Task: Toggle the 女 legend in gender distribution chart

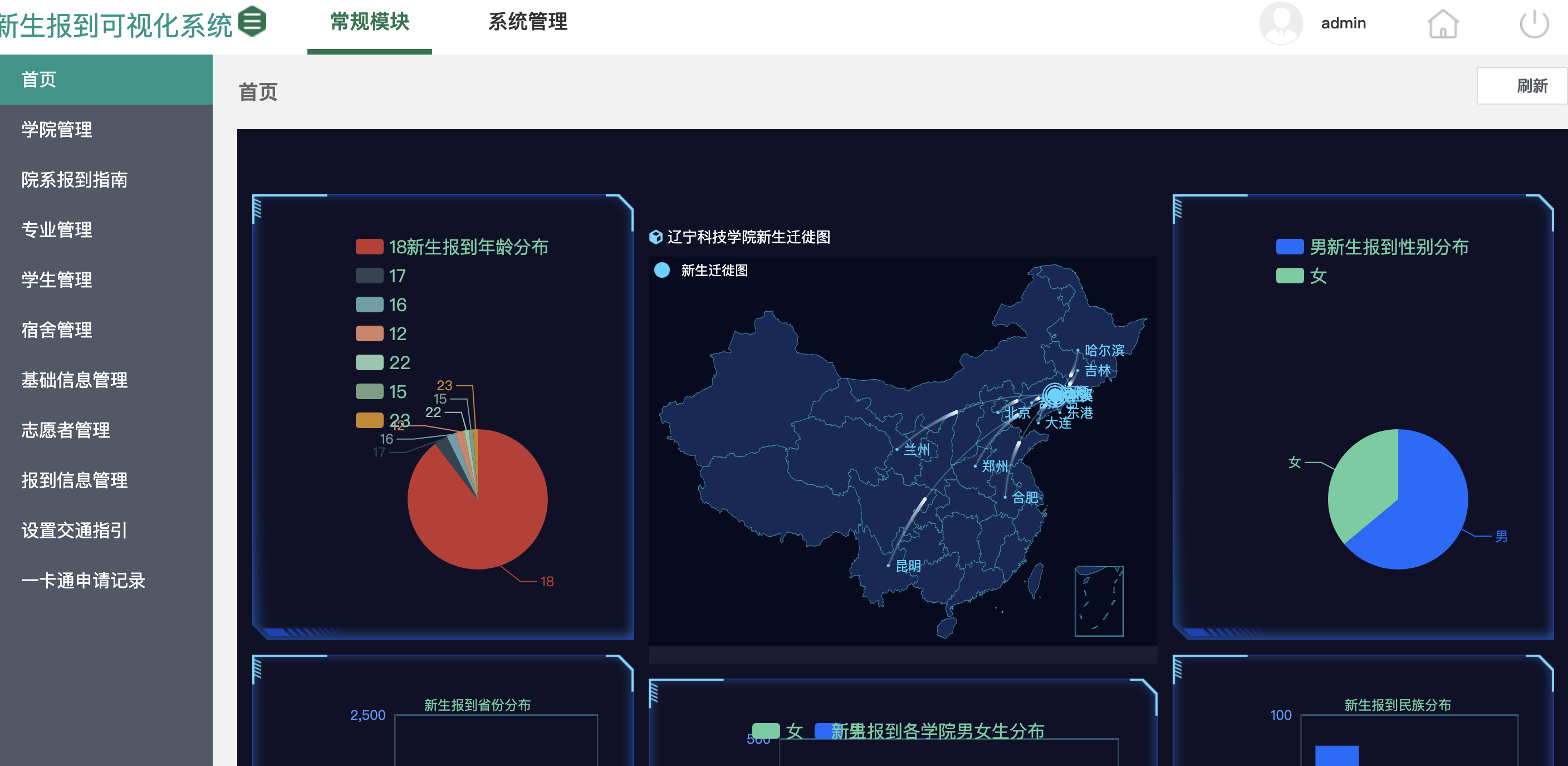Action: click(x=1290, y=276)
